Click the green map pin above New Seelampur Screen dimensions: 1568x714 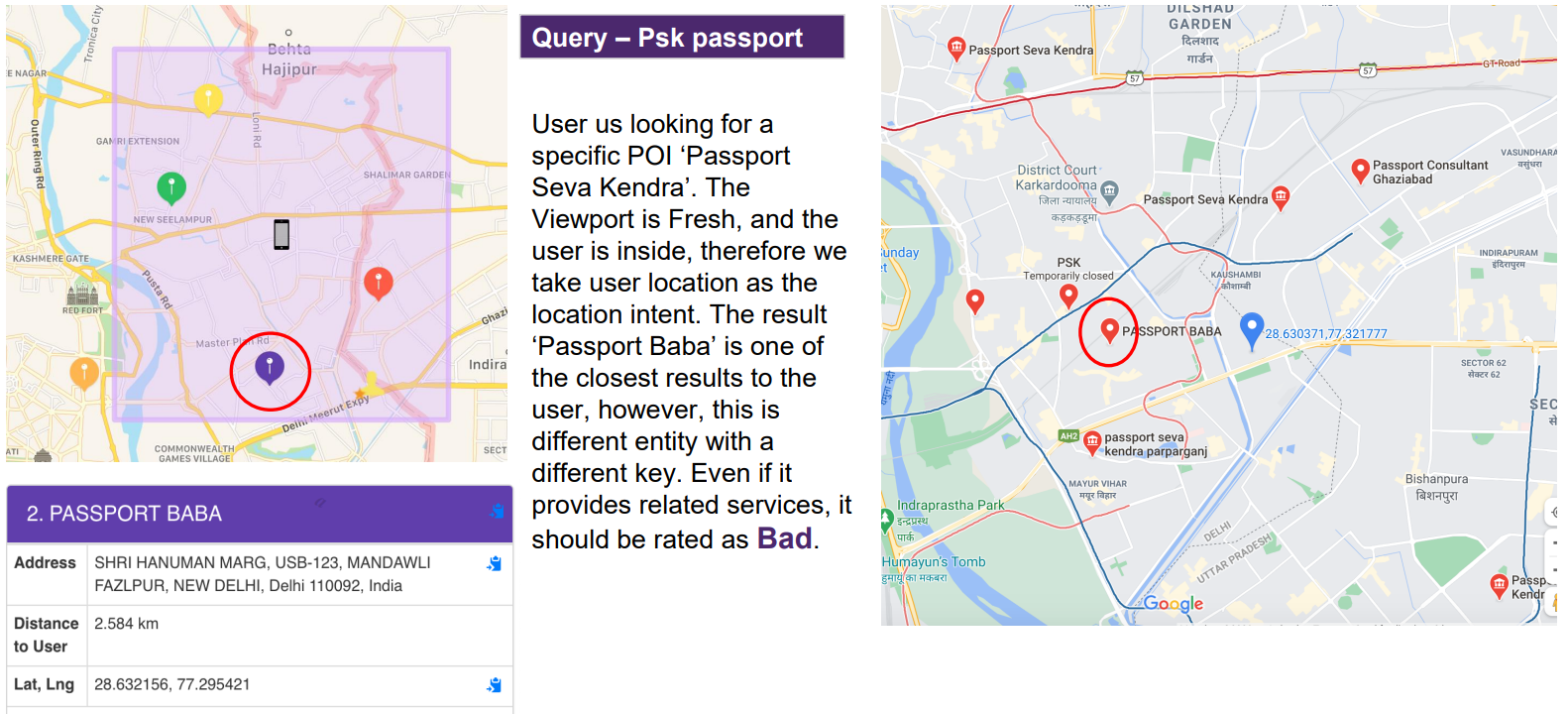click(x=171, y=186)
